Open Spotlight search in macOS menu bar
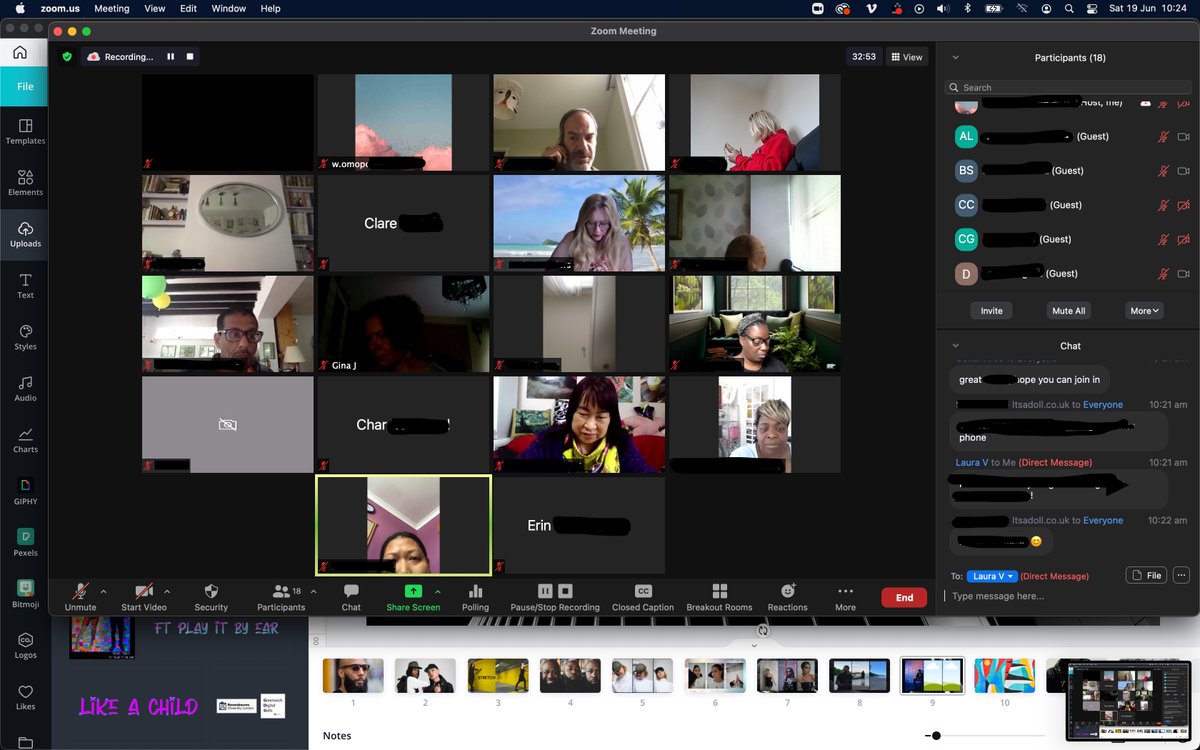This screenshot has height=750, width=1200. click(1070, 8)
